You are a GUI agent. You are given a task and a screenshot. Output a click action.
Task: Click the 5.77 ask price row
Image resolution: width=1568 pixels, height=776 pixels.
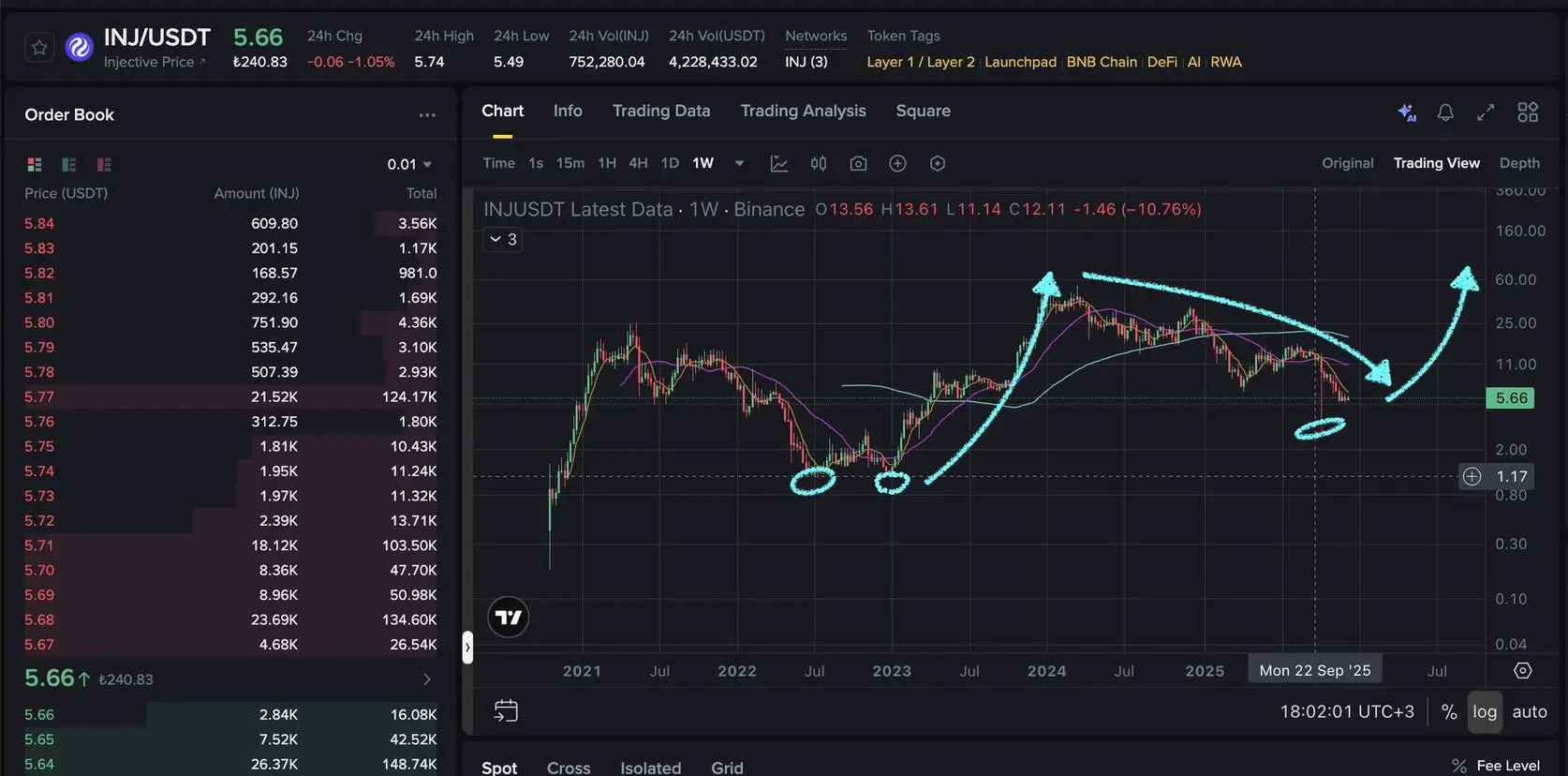(230, 397)
